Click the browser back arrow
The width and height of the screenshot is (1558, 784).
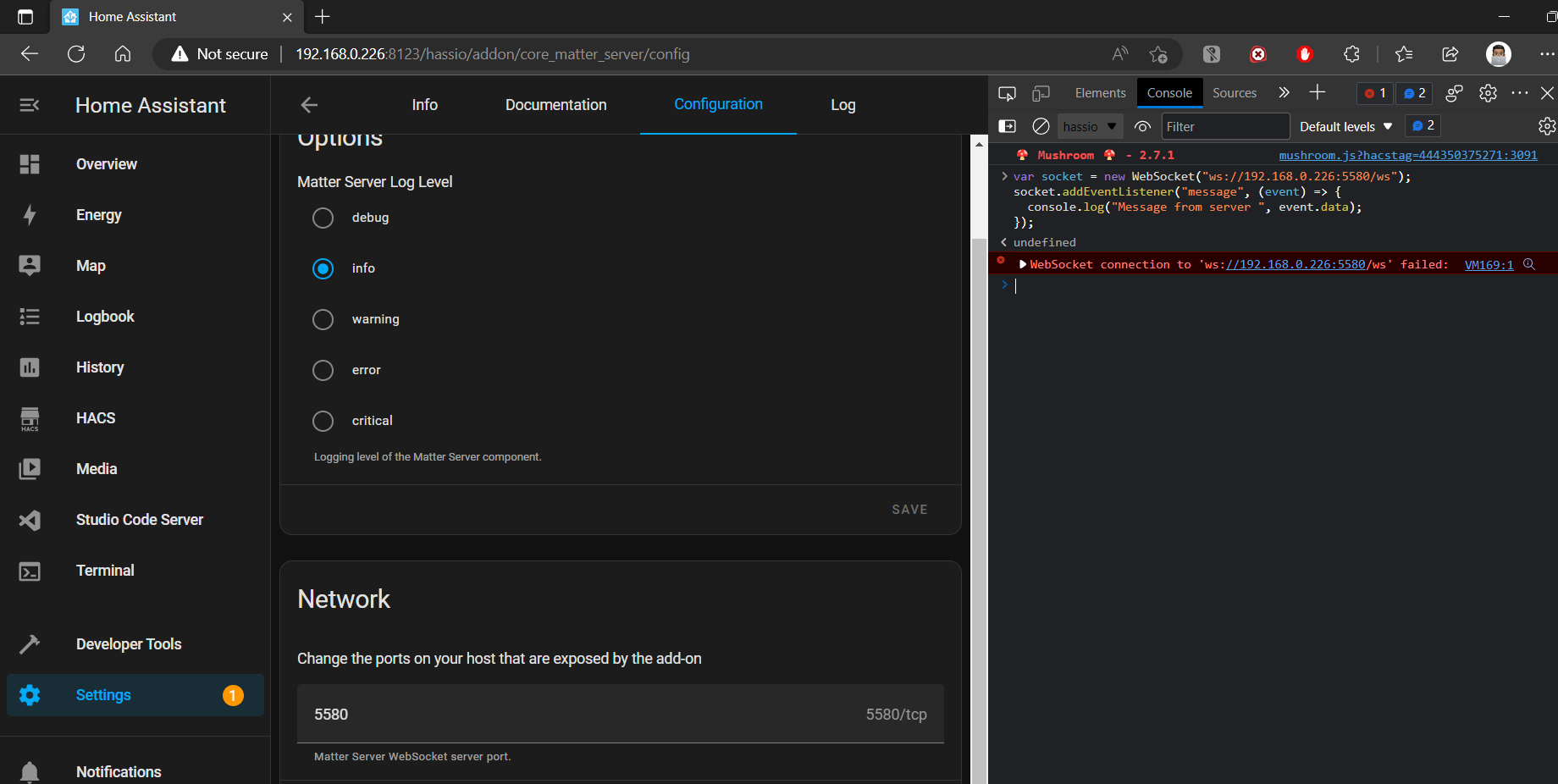point(30,54)
